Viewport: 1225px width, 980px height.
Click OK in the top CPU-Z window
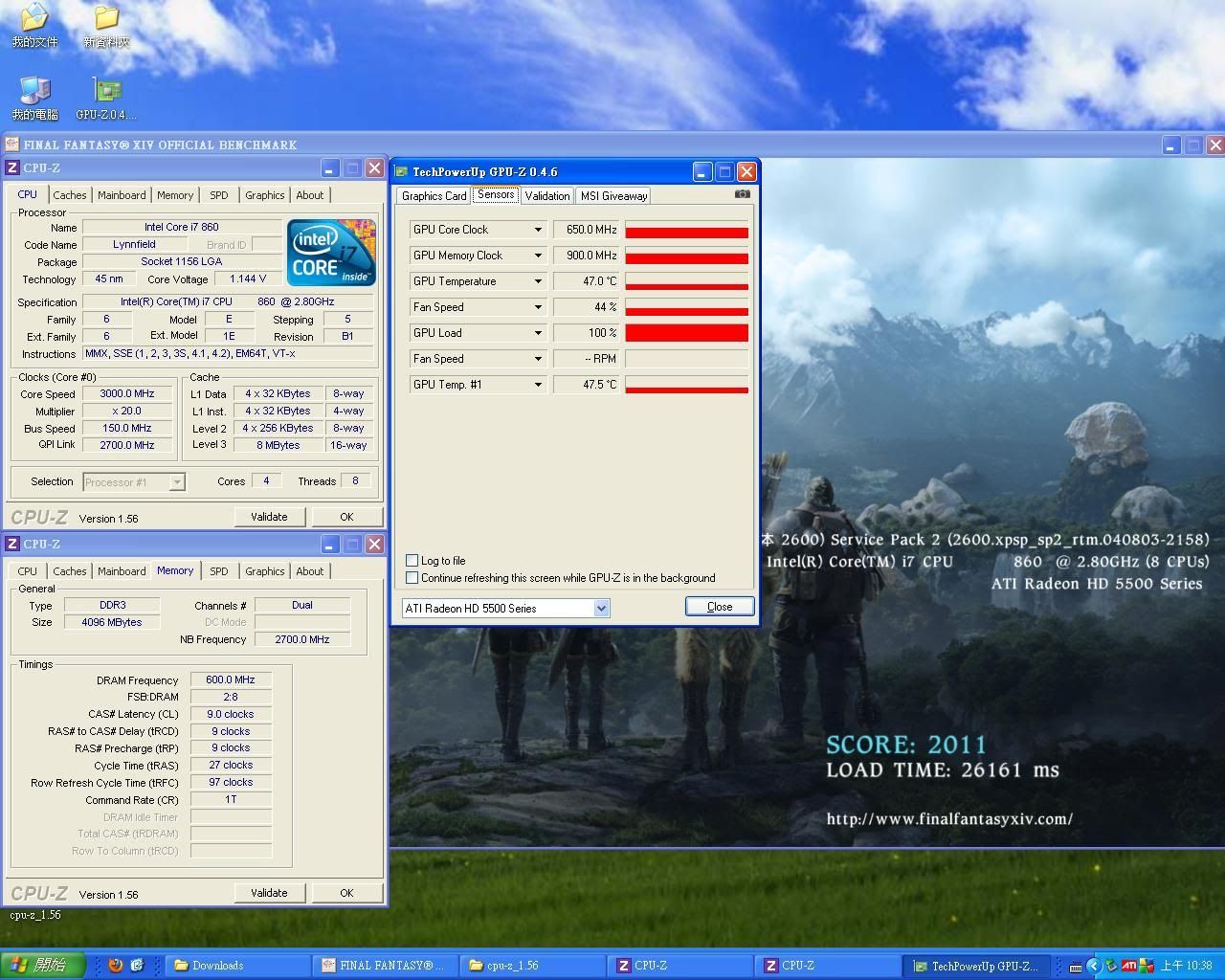[346, 517]
